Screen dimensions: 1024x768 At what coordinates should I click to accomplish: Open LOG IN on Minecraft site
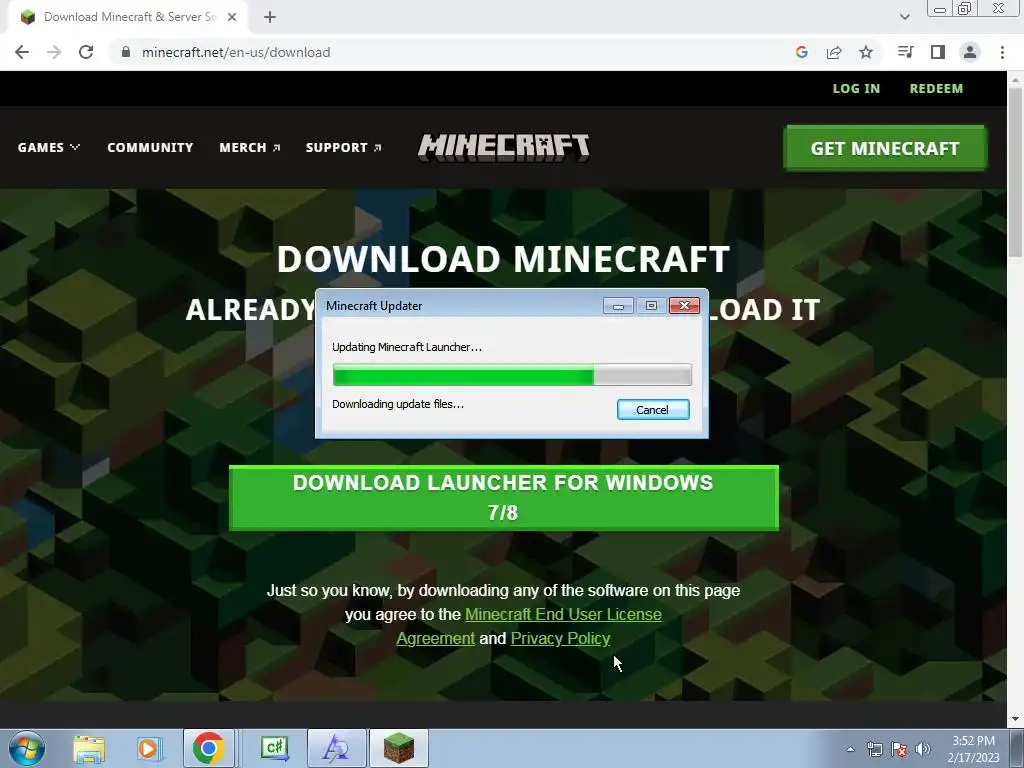(x=856, y=88)
